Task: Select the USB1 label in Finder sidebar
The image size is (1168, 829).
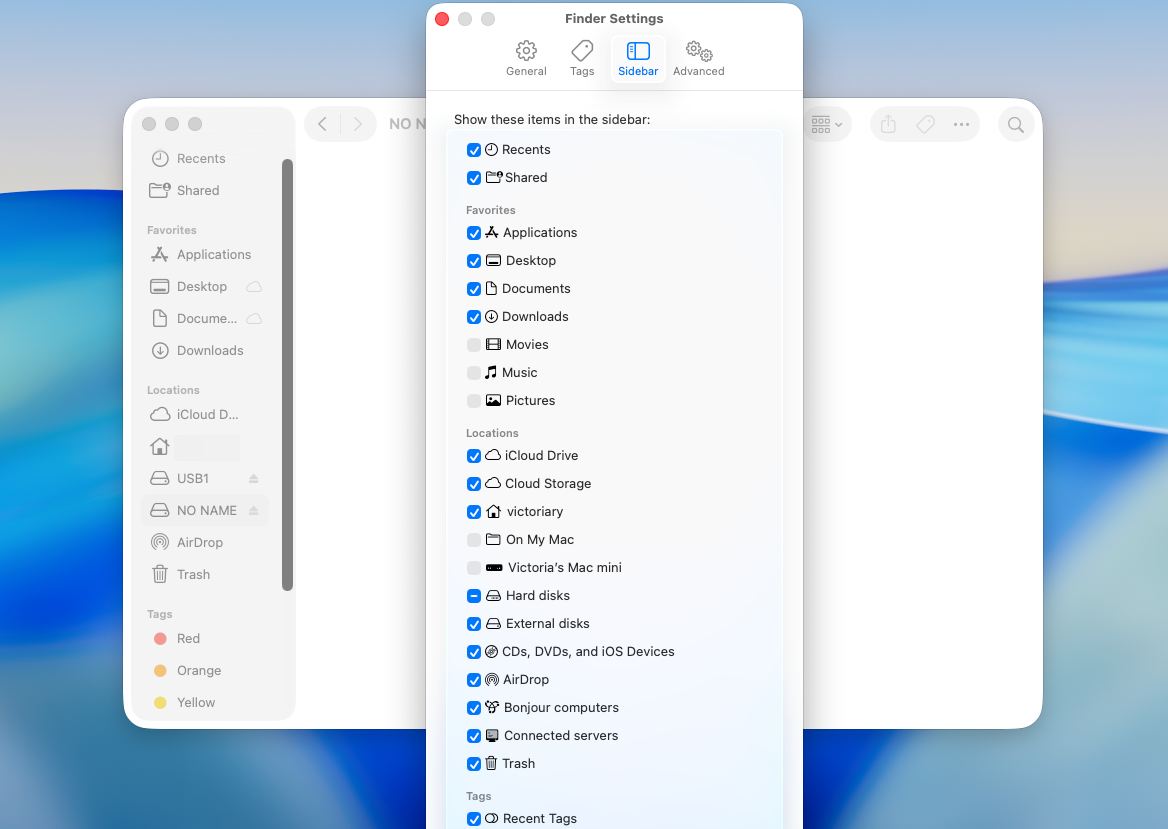Action: (192, 478)
